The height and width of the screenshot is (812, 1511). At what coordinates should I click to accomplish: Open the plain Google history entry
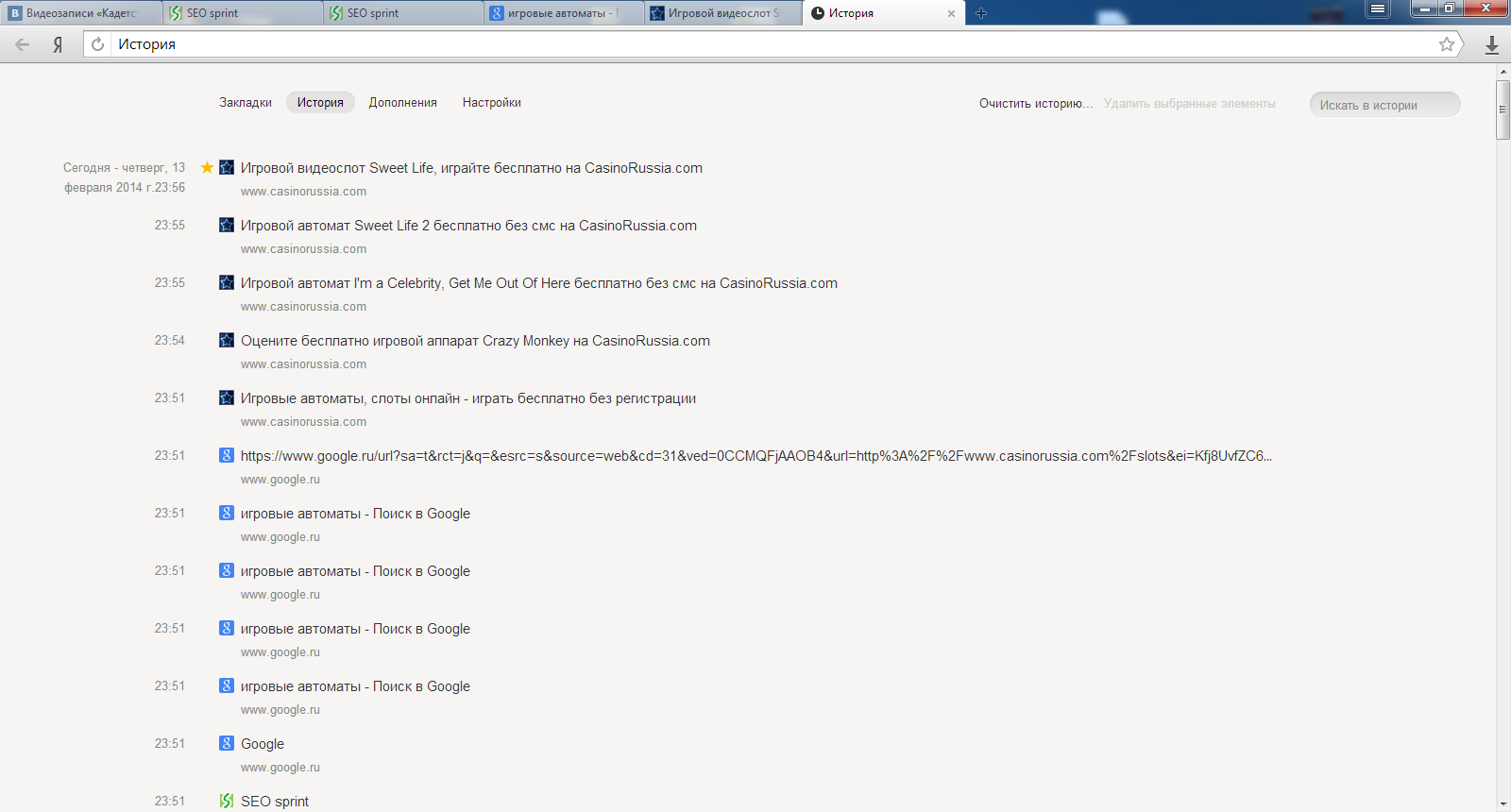pyautogui.click(x=263, y=744)
